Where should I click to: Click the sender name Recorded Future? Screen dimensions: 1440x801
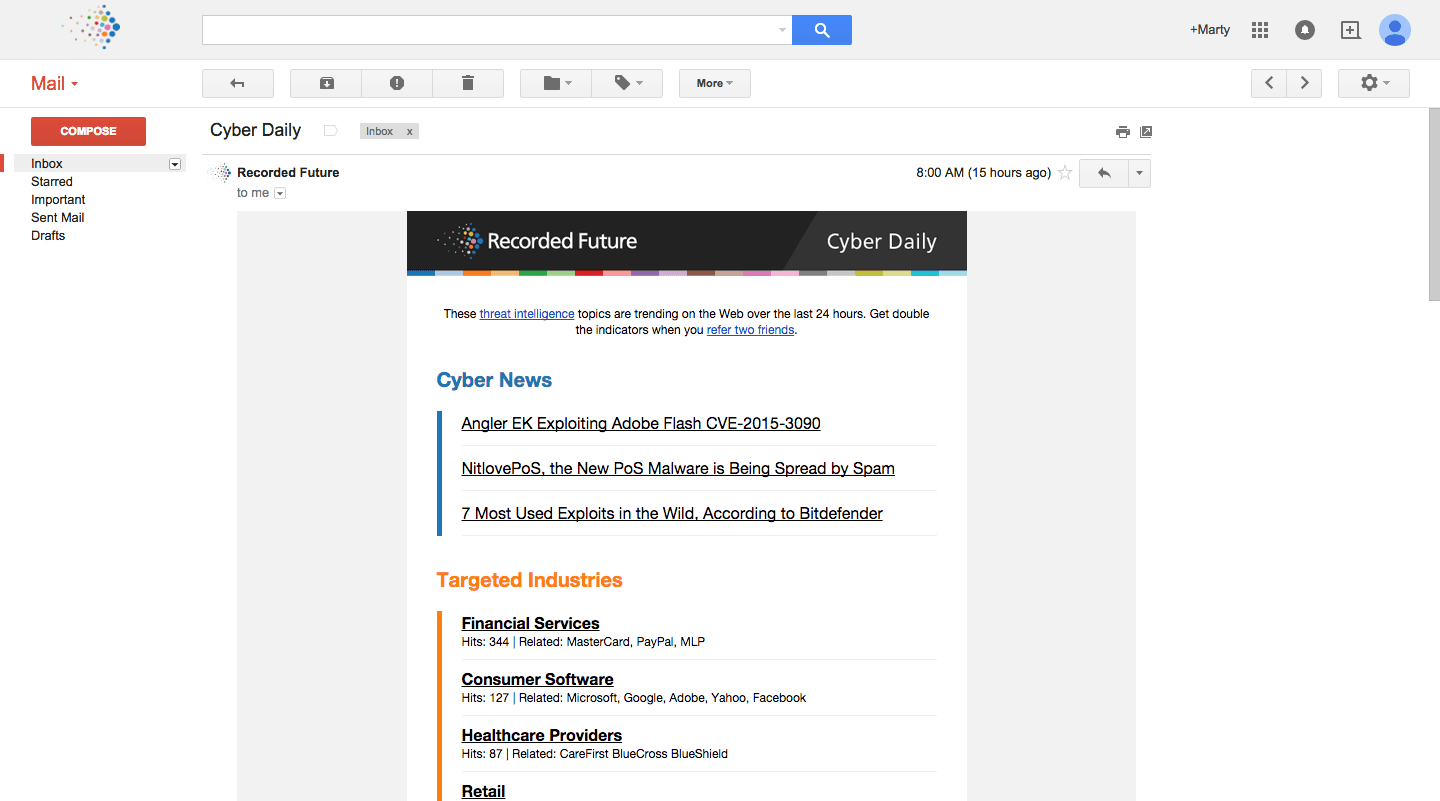click(288, 172)
